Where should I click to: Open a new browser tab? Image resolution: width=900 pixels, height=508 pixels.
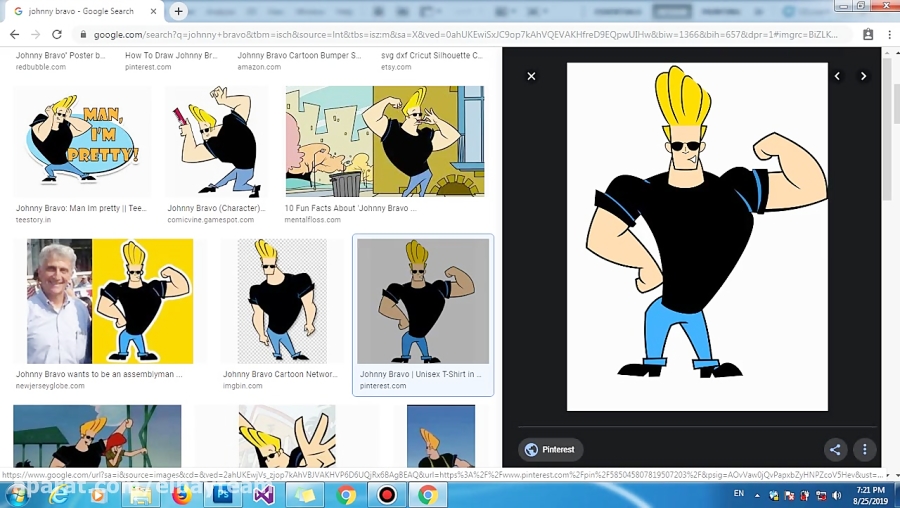[179, 11]
